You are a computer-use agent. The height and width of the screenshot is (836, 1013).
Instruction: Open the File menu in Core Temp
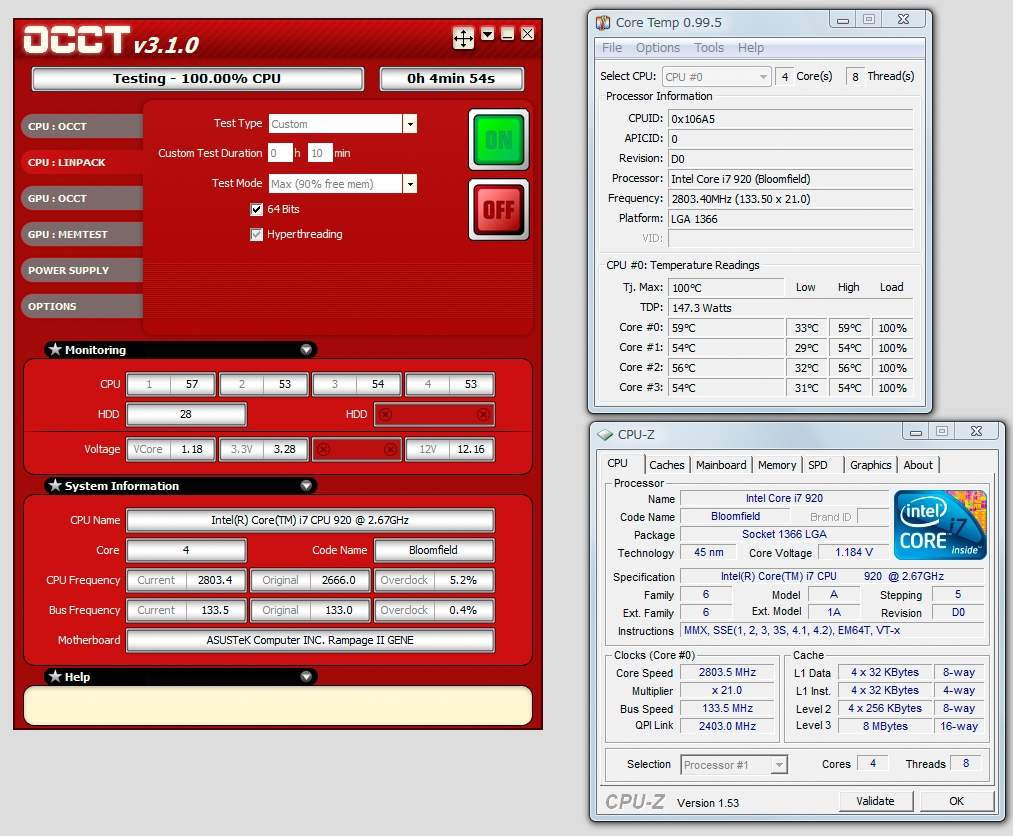point(612,48)
